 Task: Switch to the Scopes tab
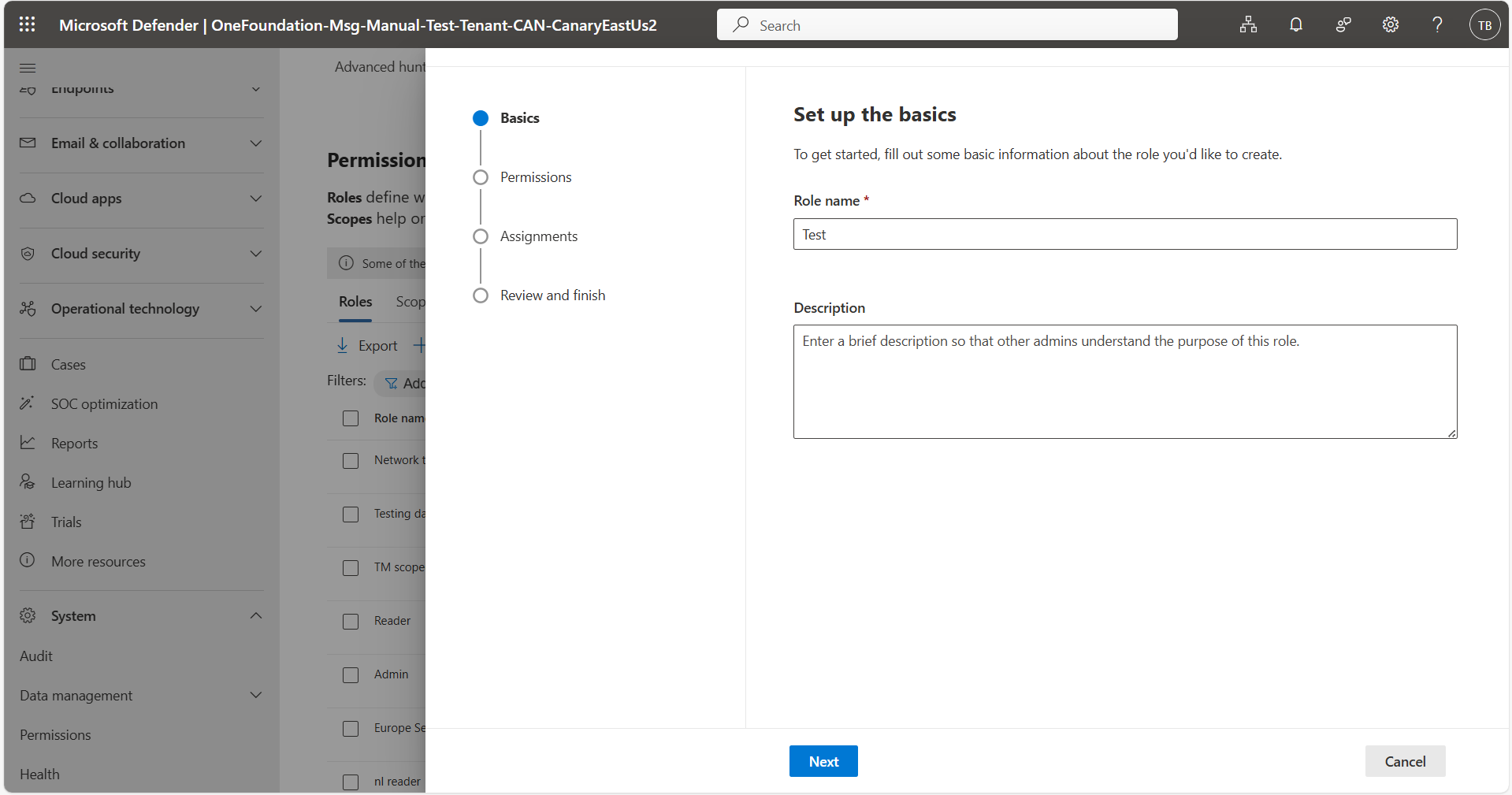coord(411,302)
